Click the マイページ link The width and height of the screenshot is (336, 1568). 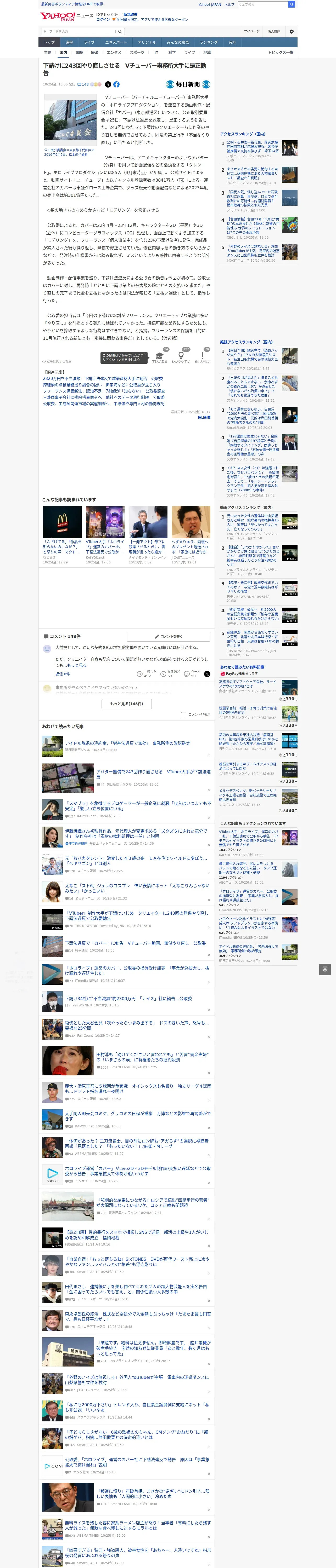(252, 31)
